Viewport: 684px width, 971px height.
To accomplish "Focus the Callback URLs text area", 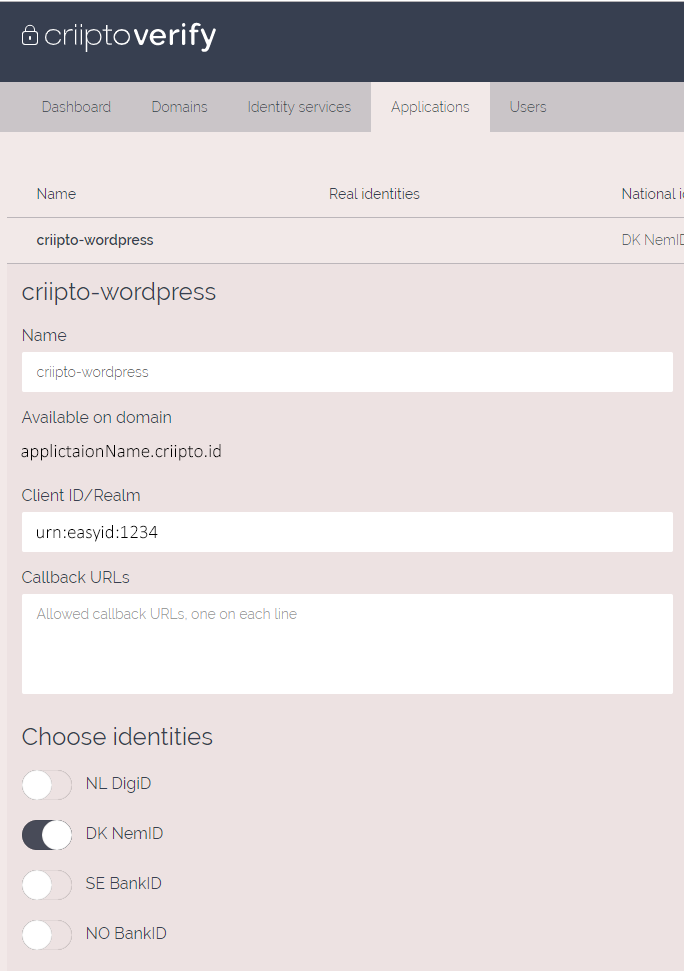I will (347, 644).
